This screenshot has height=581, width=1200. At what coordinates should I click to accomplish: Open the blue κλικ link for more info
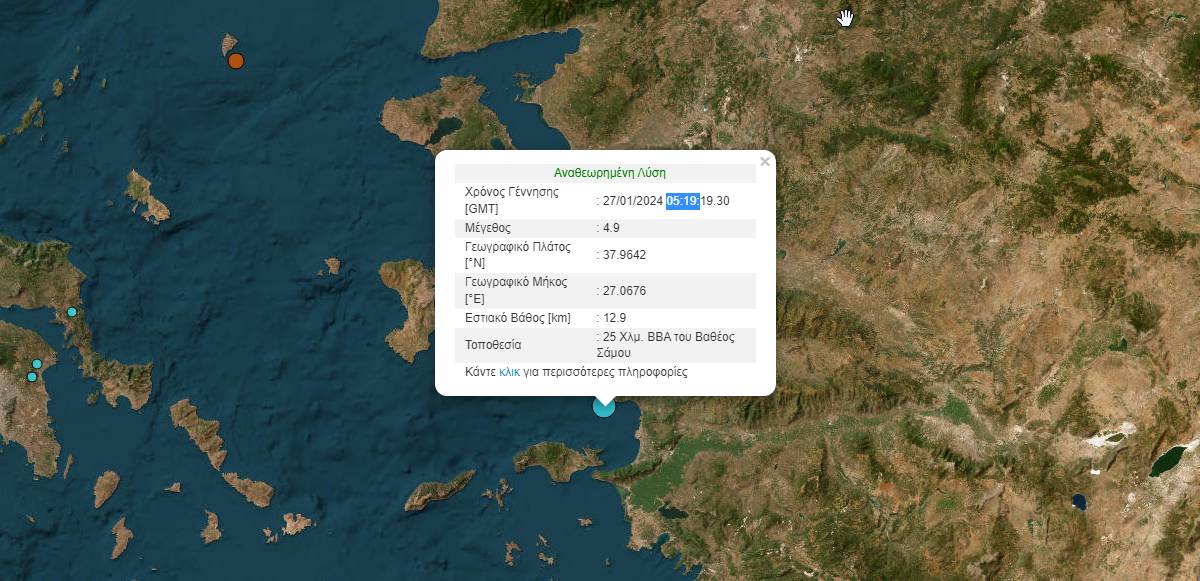(510, 372)
